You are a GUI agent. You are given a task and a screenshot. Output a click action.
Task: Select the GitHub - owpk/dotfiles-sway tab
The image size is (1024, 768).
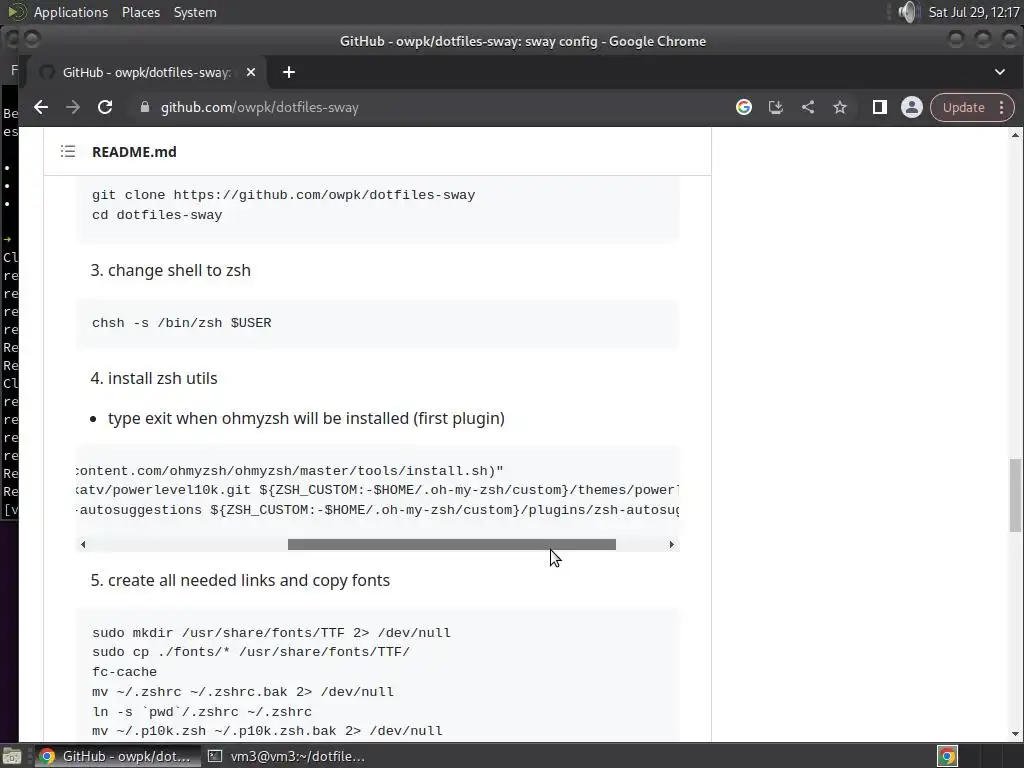pyautogui.click(x=145, y=72)
